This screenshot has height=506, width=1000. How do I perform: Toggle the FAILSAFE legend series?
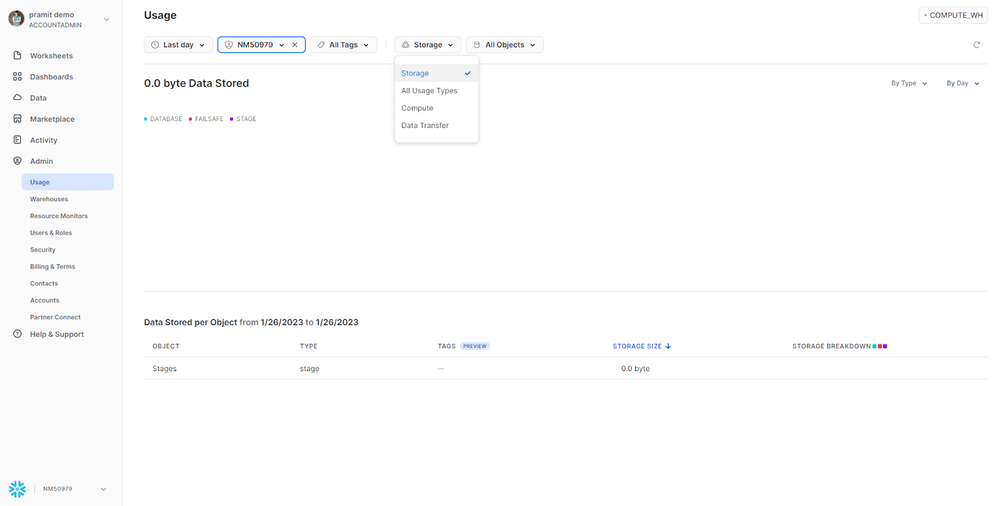click(208, 119)
